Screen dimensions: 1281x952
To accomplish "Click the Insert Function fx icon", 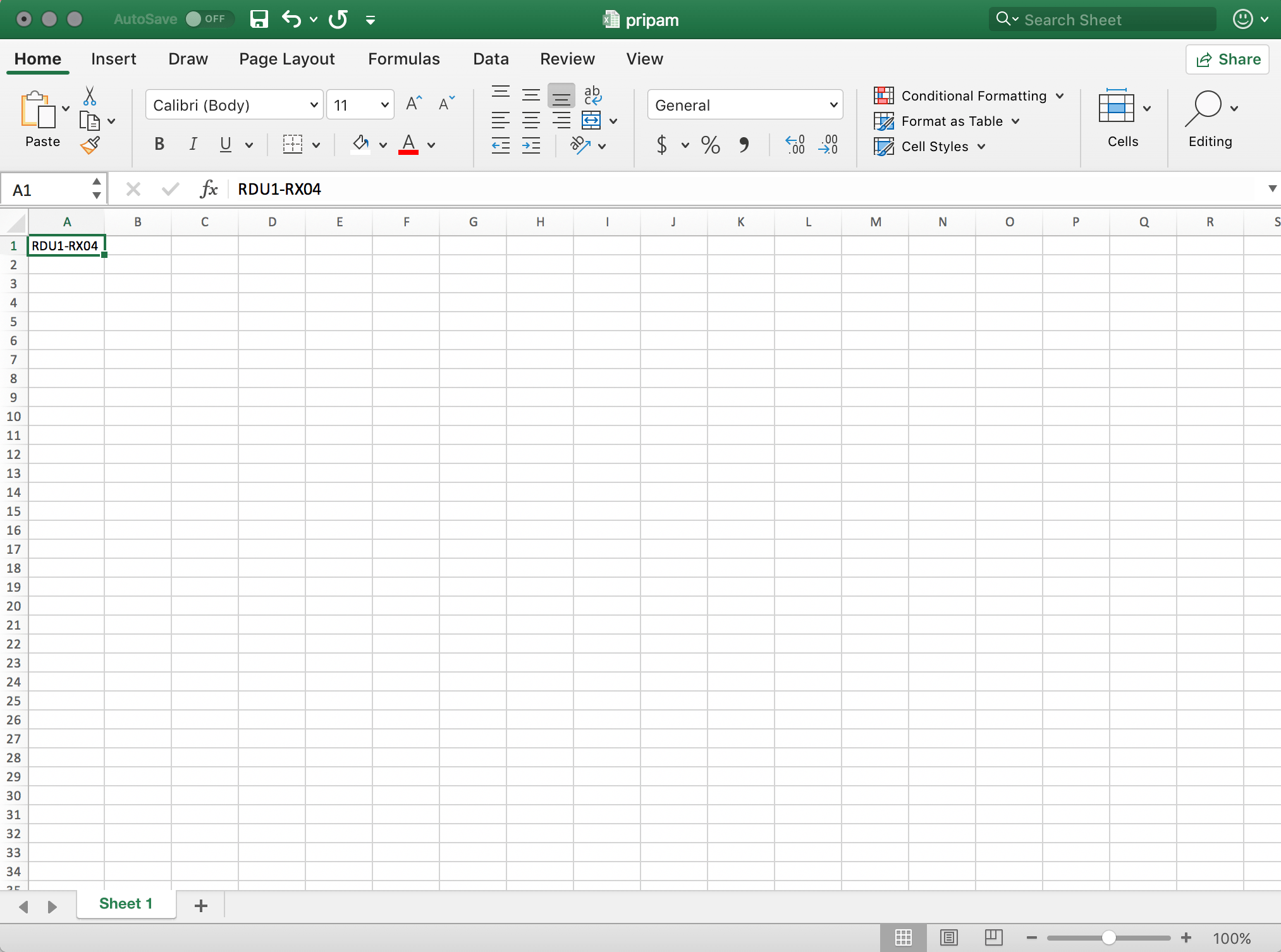I will [208, 189].
